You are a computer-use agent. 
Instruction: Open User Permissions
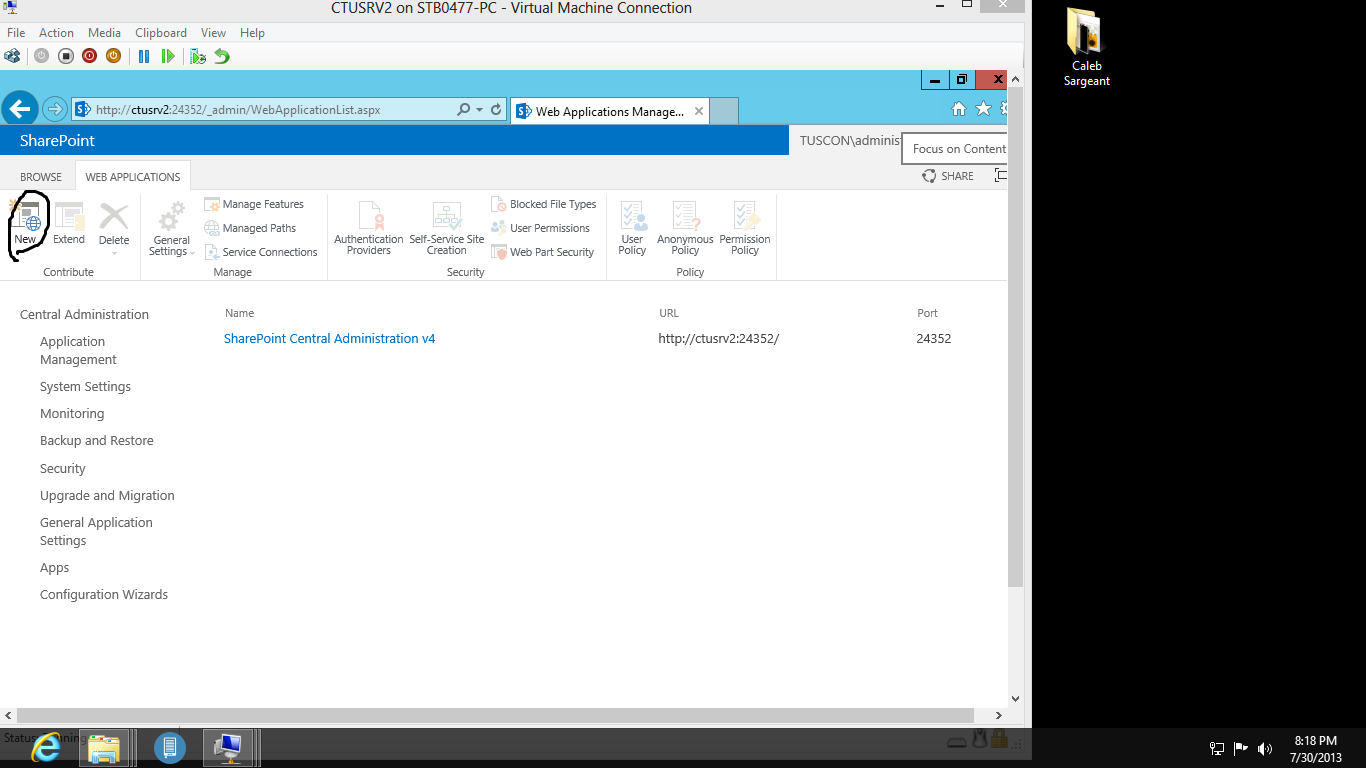(x=541, y=228)
